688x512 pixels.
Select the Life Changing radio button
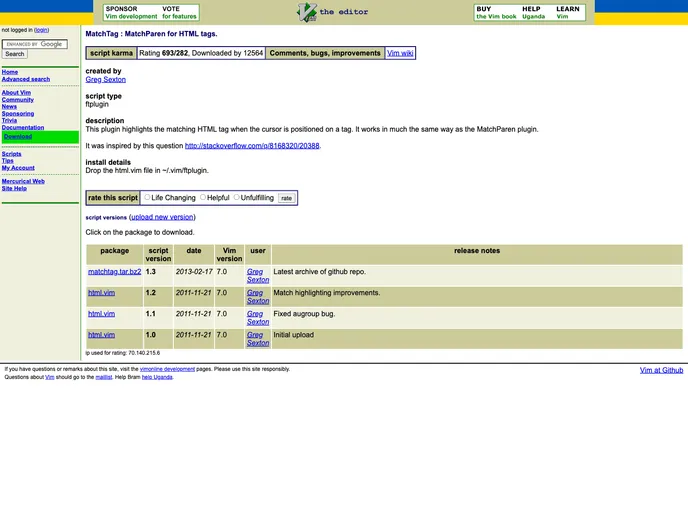[147, 197]
